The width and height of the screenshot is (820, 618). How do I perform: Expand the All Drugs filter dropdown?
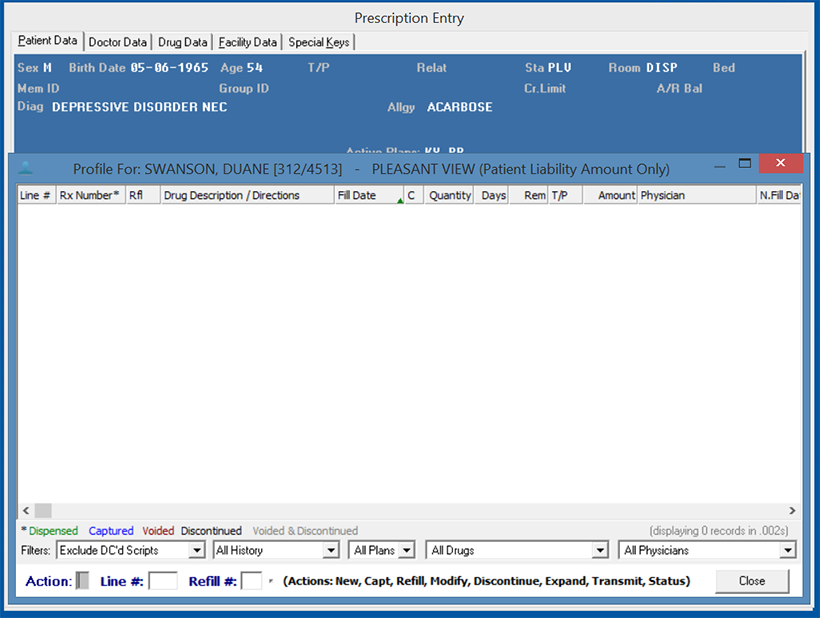click(599, 550)
